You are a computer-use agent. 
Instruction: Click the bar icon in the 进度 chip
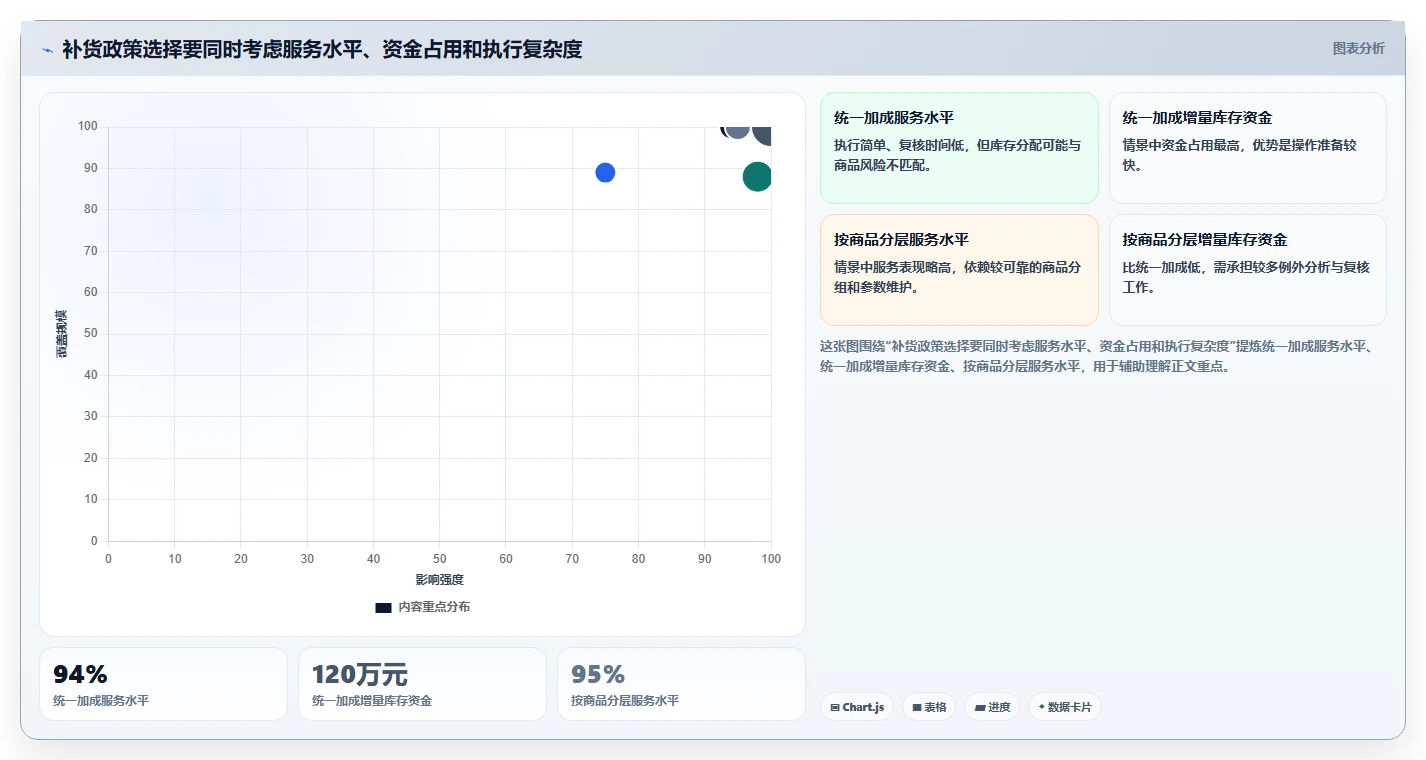click(x=980, y=708)
